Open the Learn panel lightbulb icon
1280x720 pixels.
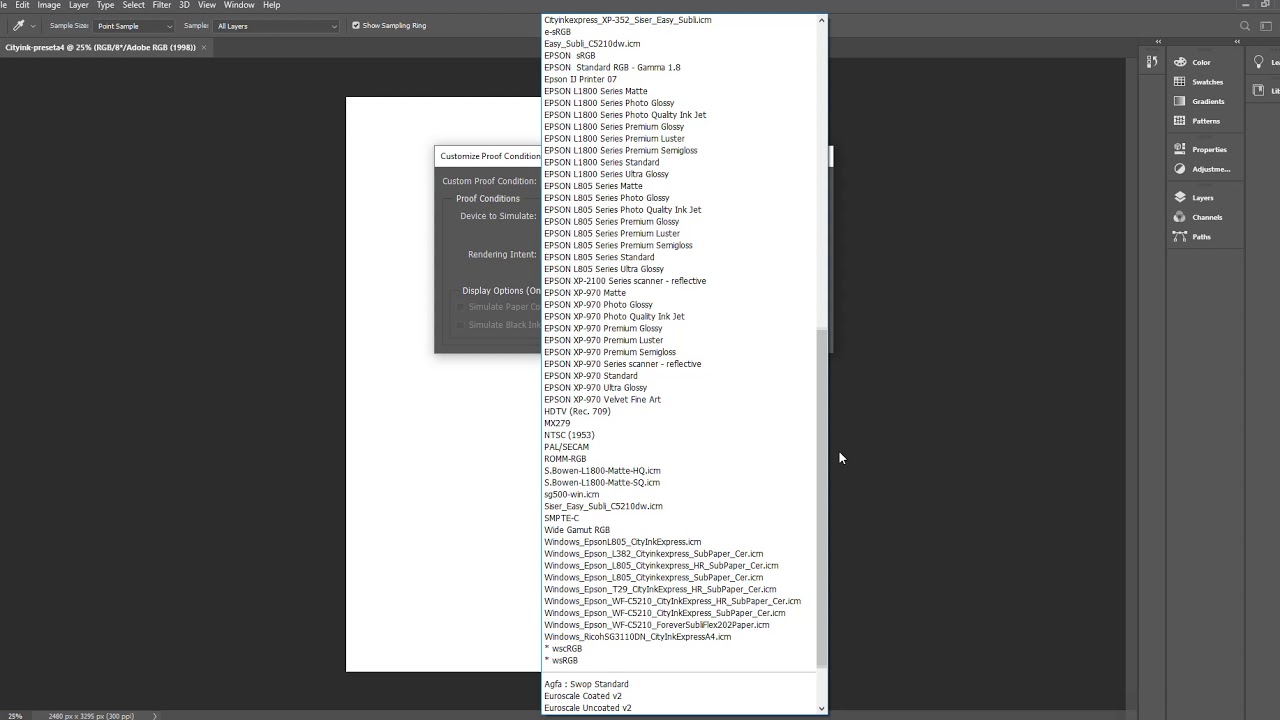1259,62
